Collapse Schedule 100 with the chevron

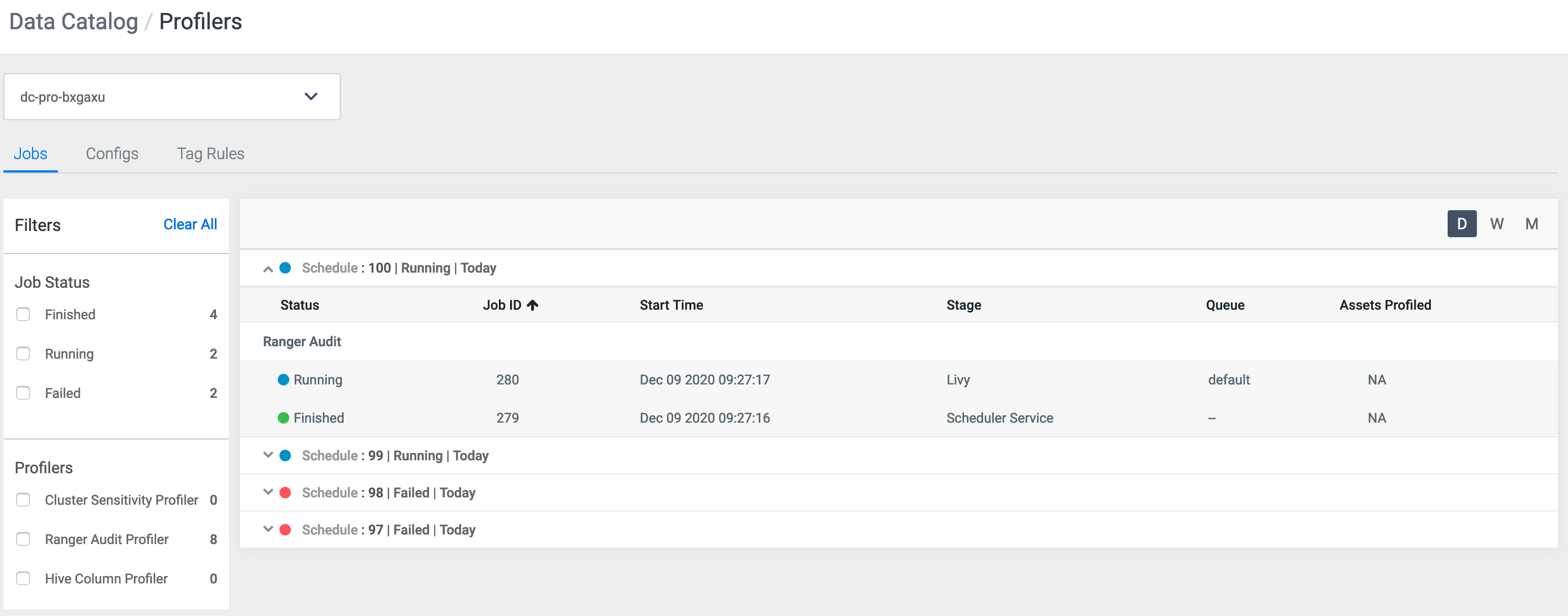[x=268, y=268]
